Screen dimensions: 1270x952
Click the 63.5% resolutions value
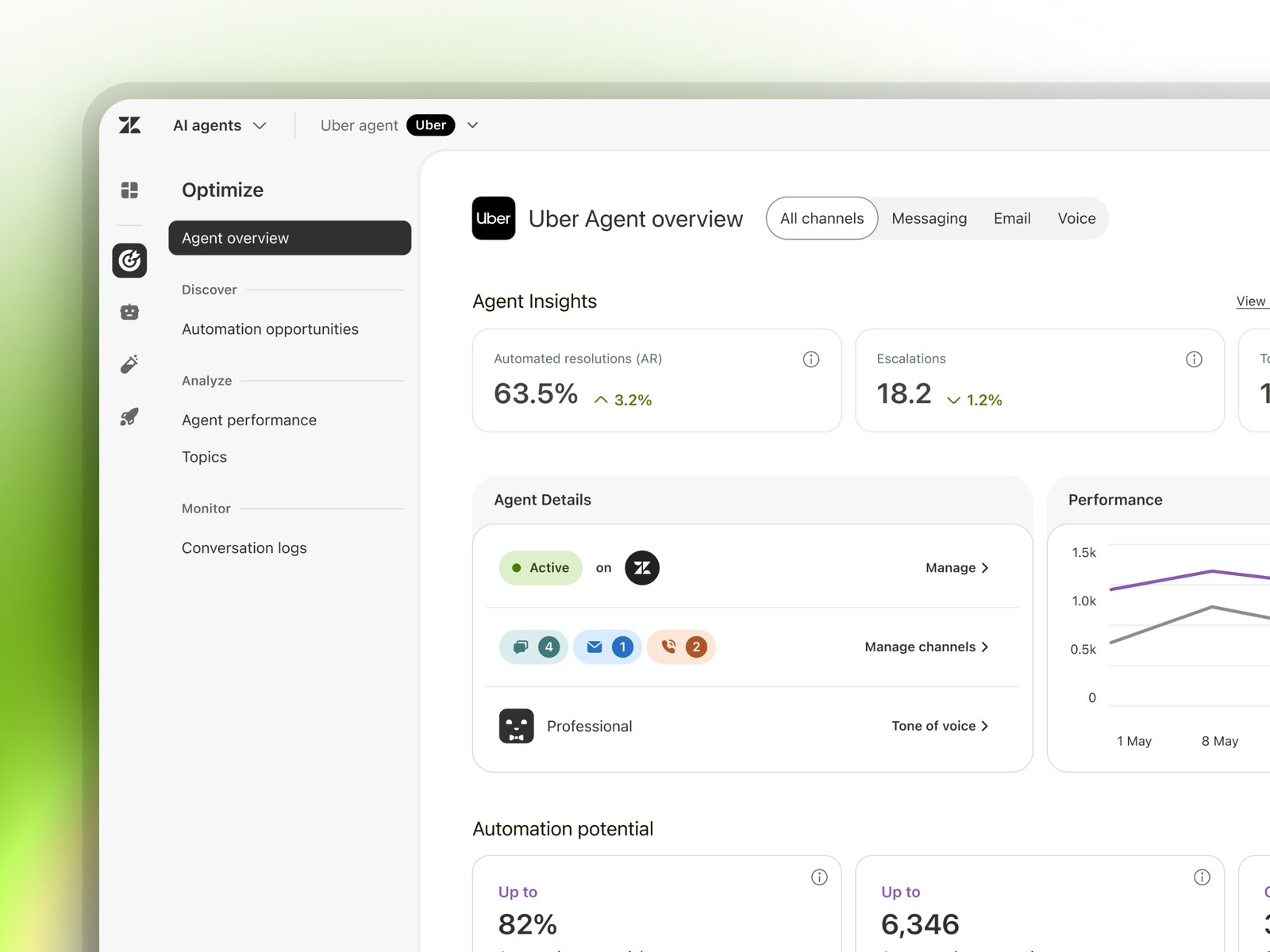pos(536,393)
